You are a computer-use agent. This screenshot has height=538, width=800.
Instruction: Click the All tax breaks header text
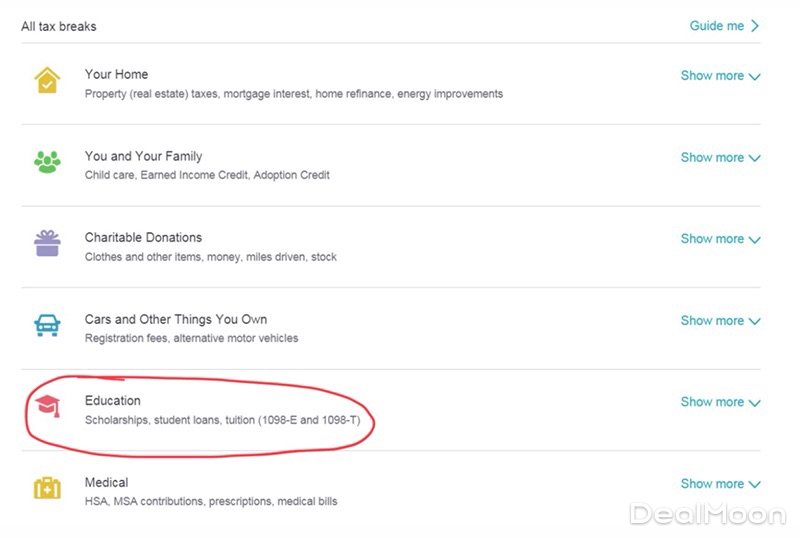click(57, 26)
